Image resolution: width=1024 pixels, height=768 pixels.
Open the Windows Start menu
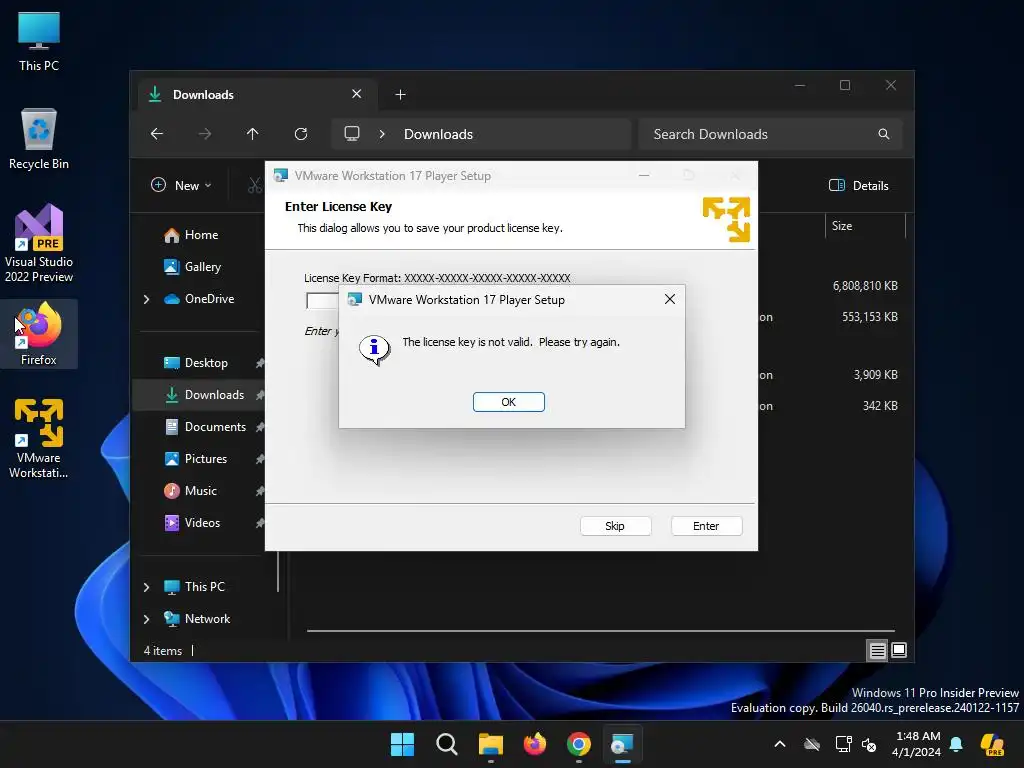coord(402,744)
